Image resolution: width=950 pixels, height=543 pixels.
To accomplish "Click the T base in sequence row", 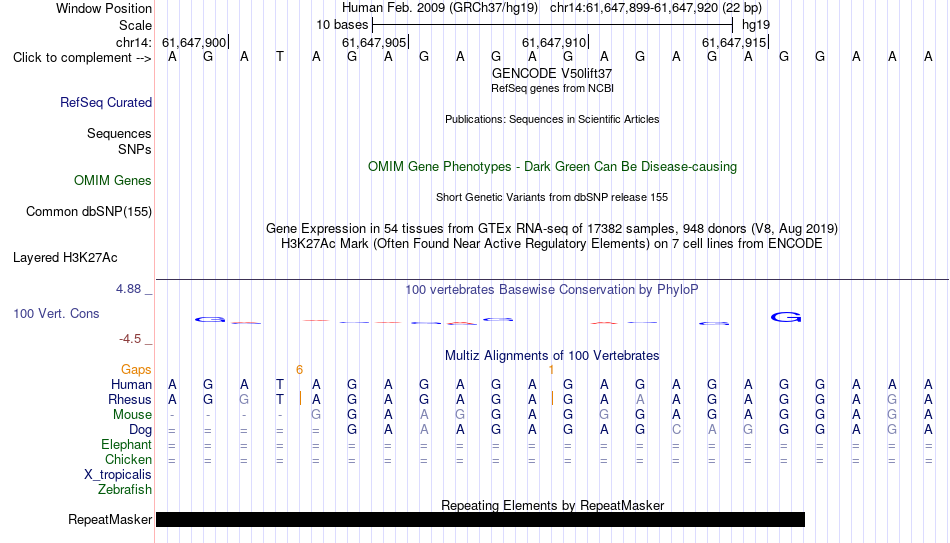I will [x=280, y=57].
